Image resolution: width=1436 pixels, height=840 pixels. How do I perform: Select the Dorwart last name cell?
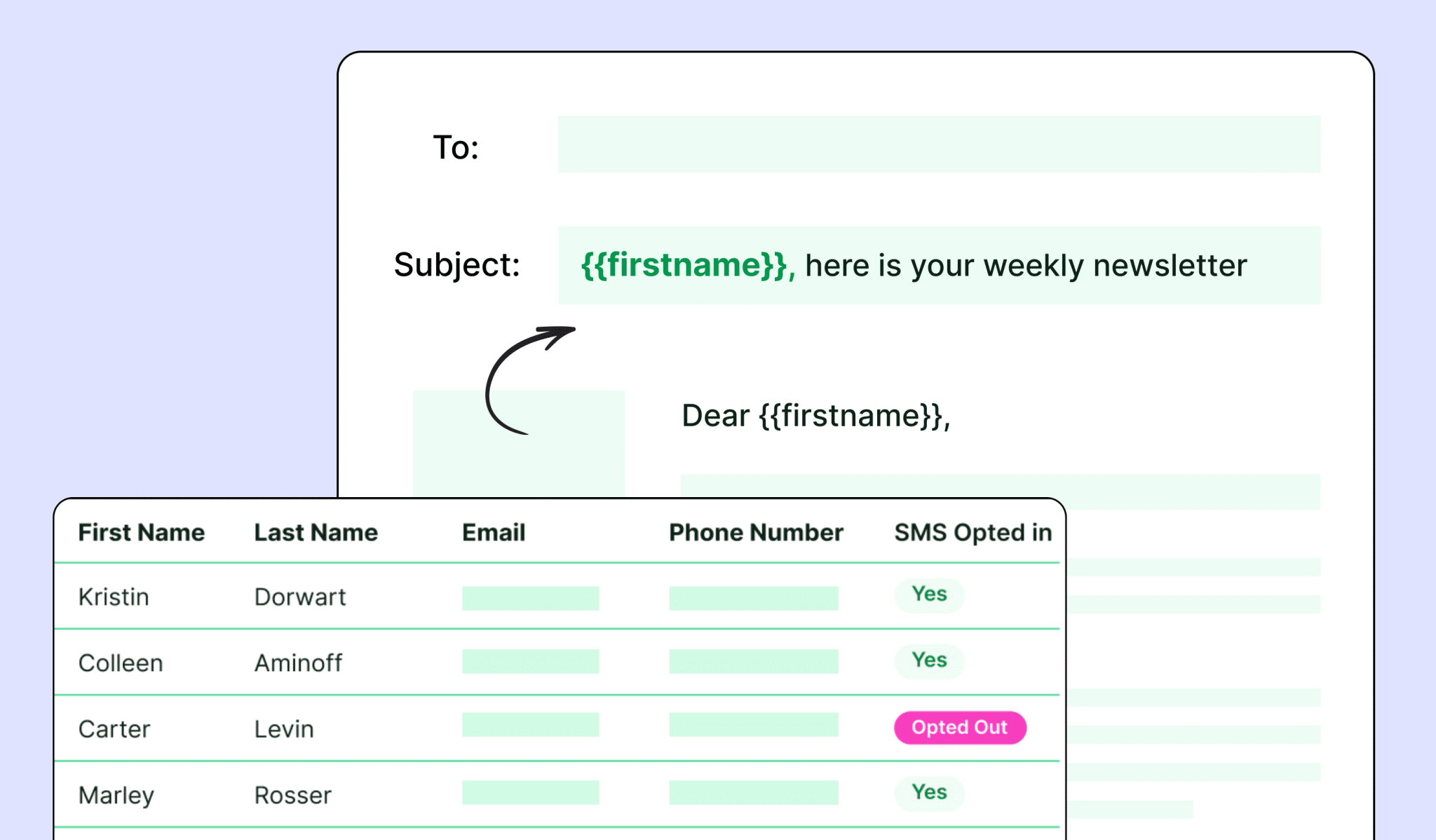point(300,597)
